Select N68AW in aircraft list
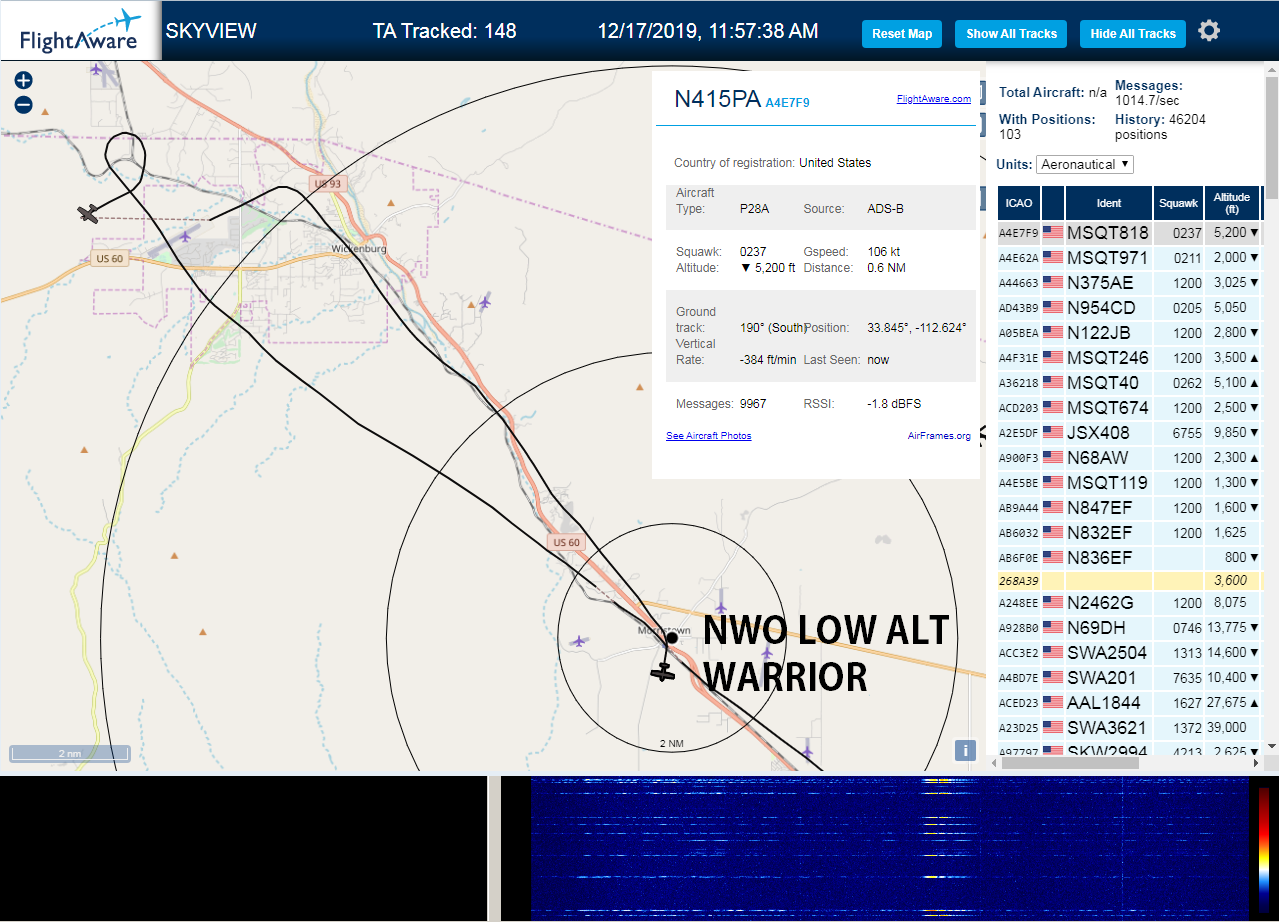 click(x=1129, y=458)
